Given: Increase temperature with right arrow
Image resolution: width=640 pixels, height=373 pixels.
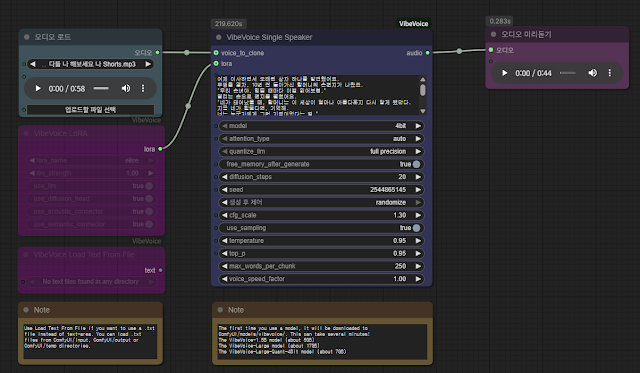Looking at the screenshot, I should click(x=418, y=241).
